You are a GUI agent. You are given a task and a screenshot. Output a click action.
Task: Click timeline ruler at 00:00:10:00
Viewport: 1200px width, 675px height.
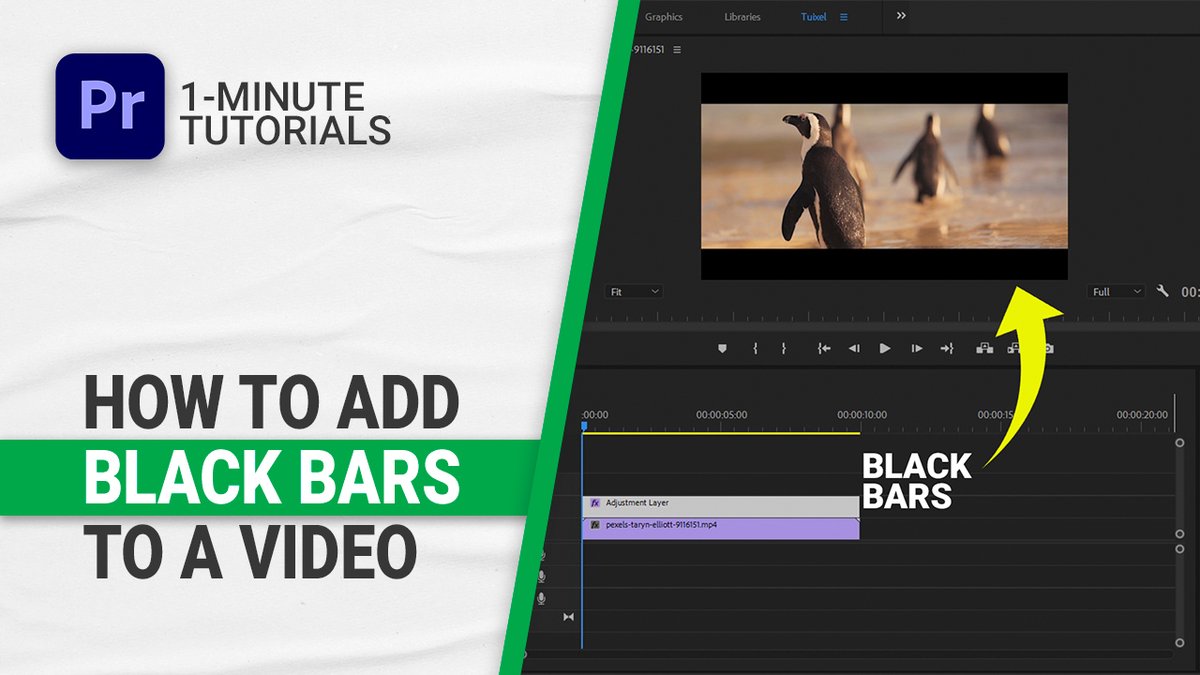(x=863, y=415)
